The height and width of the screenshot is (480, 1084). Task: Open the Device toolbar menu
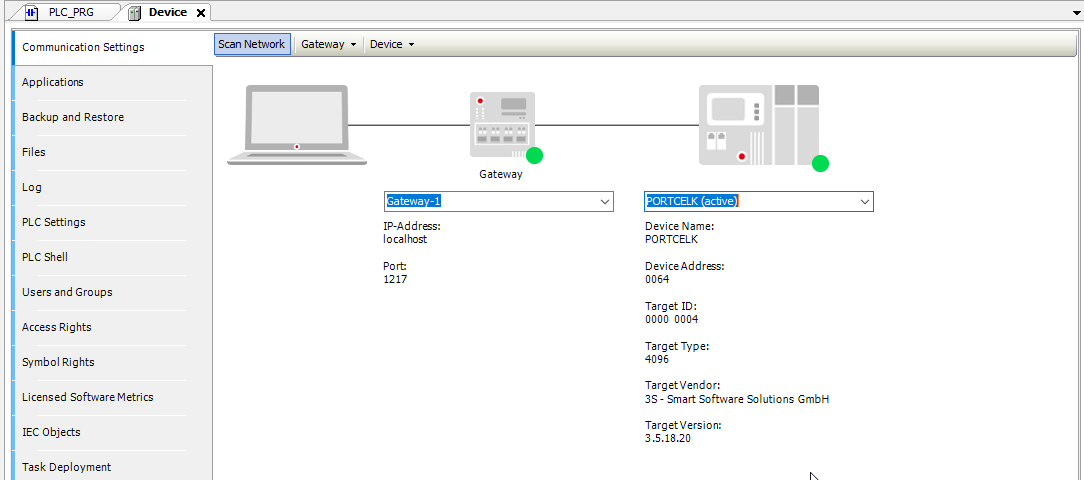[392, 44]
